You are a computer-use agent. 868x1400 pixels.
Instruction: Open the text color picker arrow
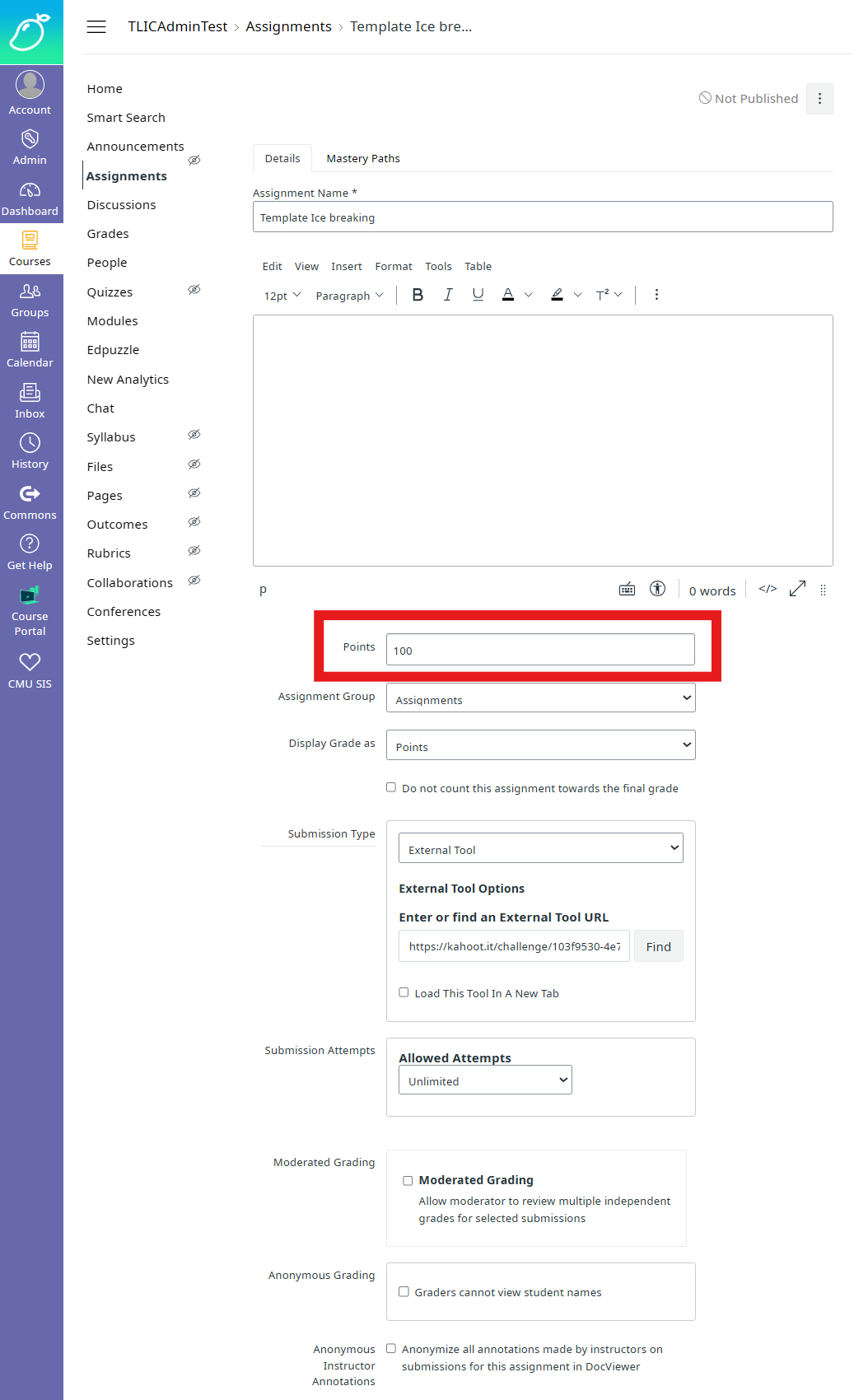point(529,295)
